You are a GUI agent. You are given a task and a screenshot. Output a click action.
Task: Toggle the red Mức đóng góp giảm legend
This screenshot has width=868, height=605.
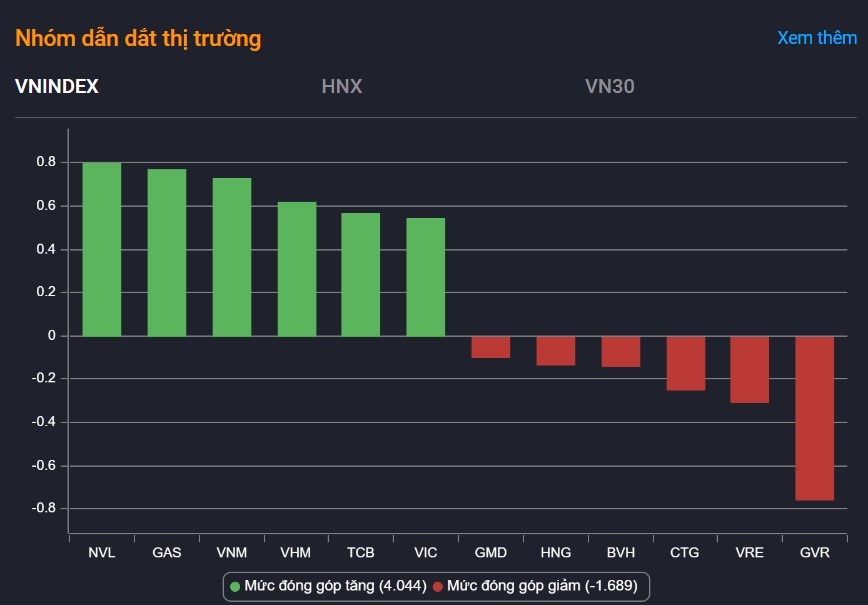click(541, 585)
